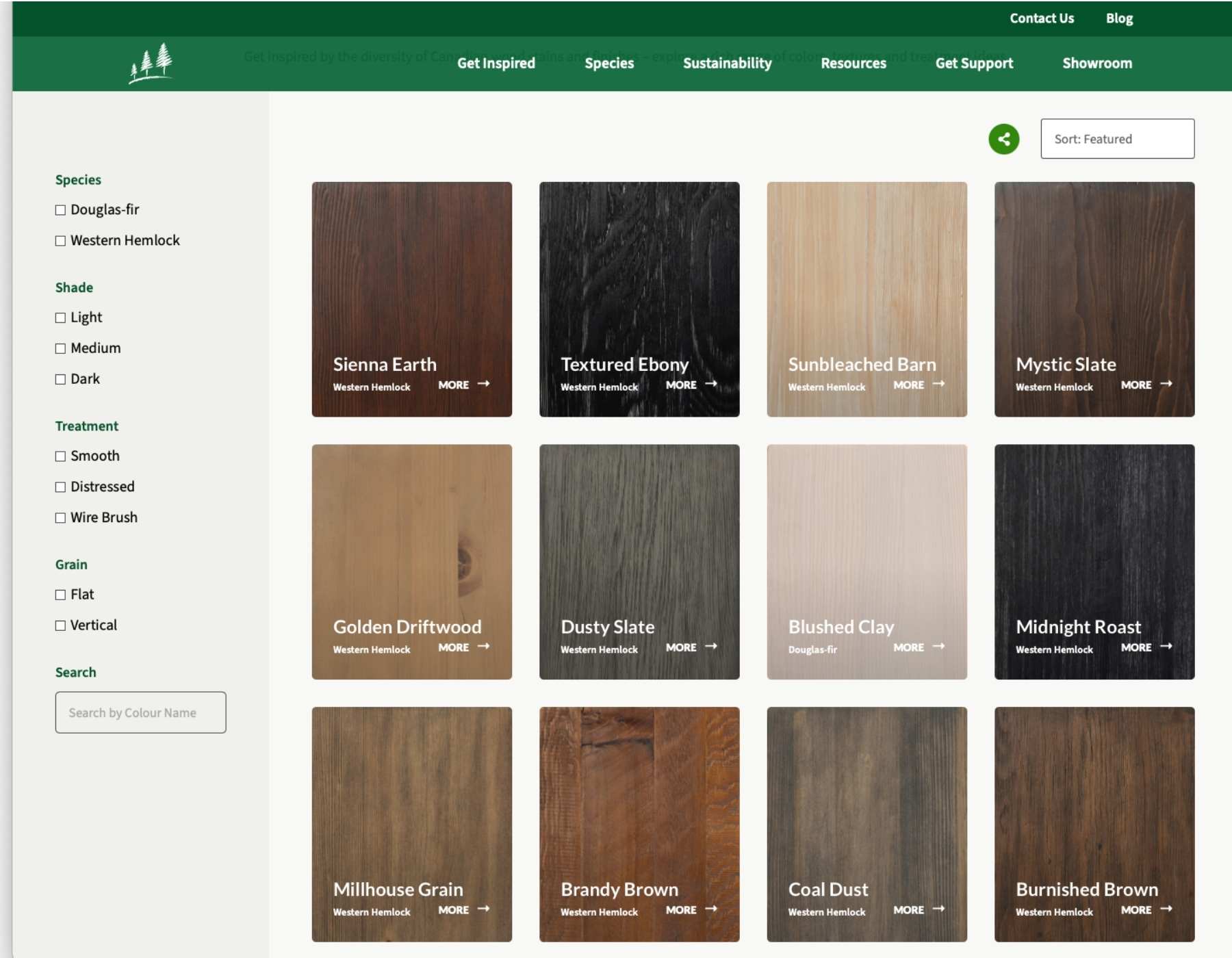Image resolution: width=1232 pixels, height=958 pixels.
Task: Open the Contact Us link
Action: click(x=1041, y=18)
